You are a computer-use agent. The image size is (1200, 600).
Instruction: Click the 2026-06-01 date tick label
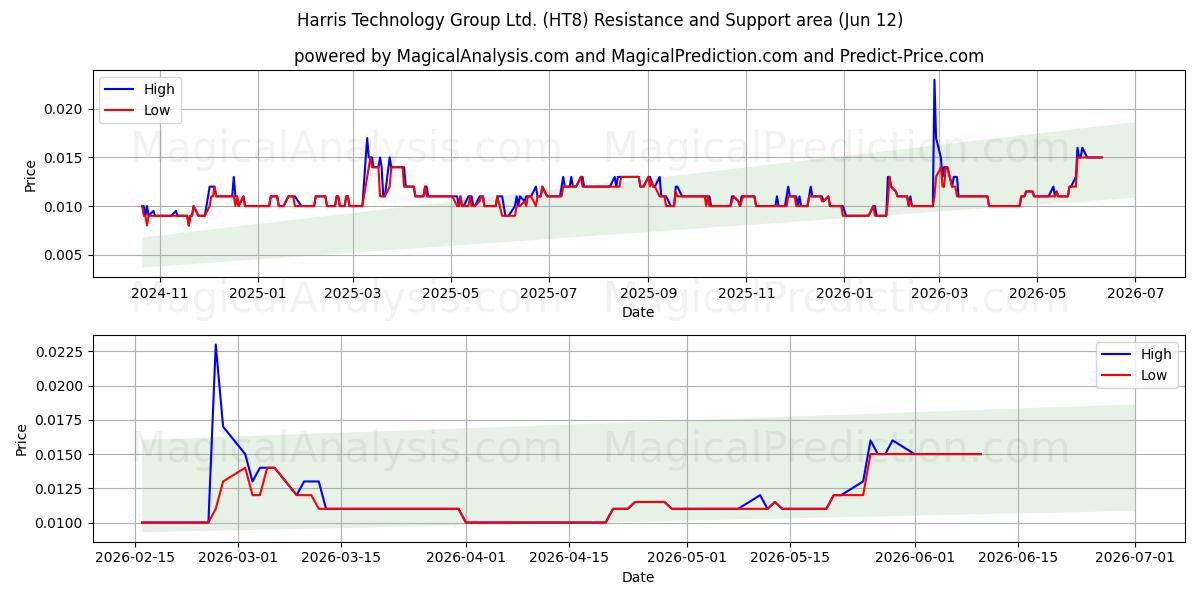(x=915, y=558)
